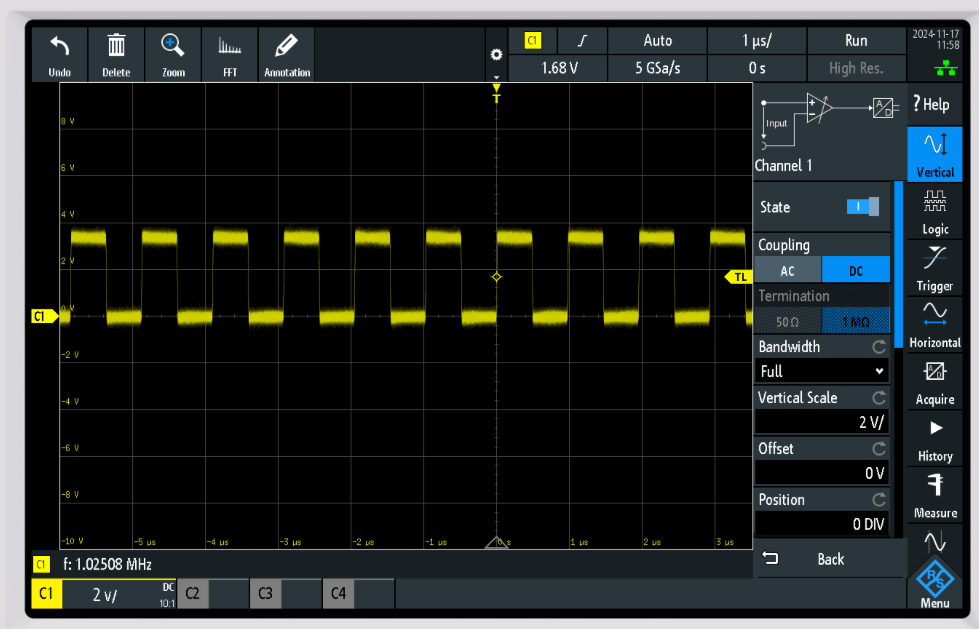Click the network connection status icon

click(946, 68)
